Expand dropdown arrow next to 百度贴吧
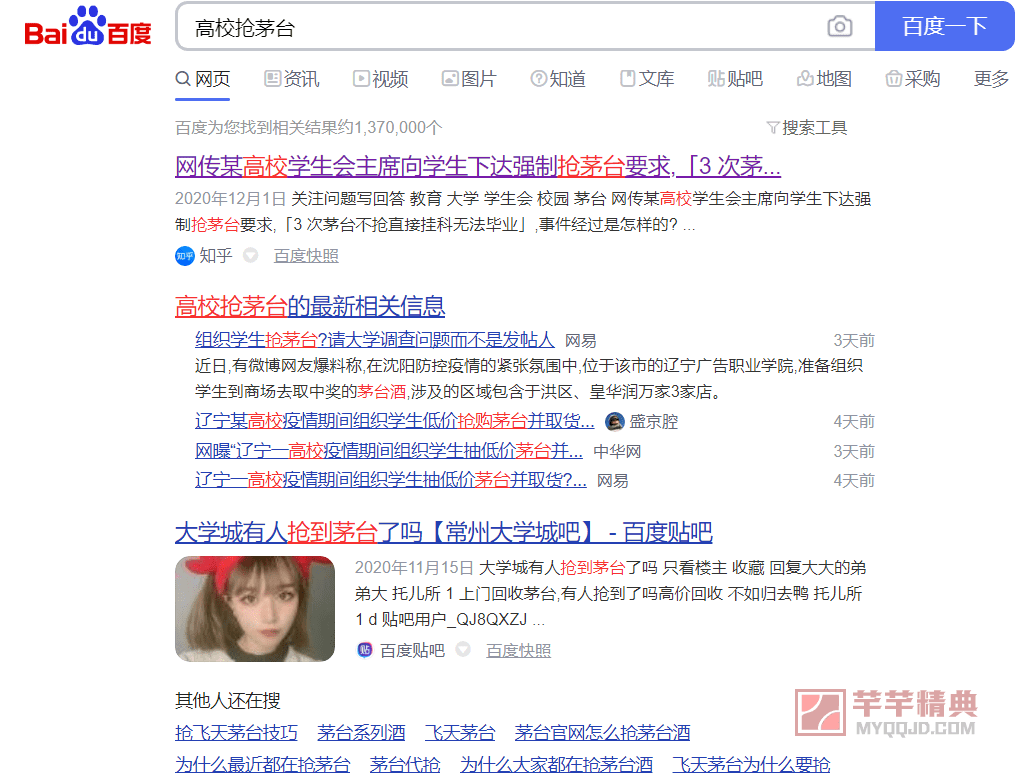Screen dimensions: 1016x776 [463, 650]
